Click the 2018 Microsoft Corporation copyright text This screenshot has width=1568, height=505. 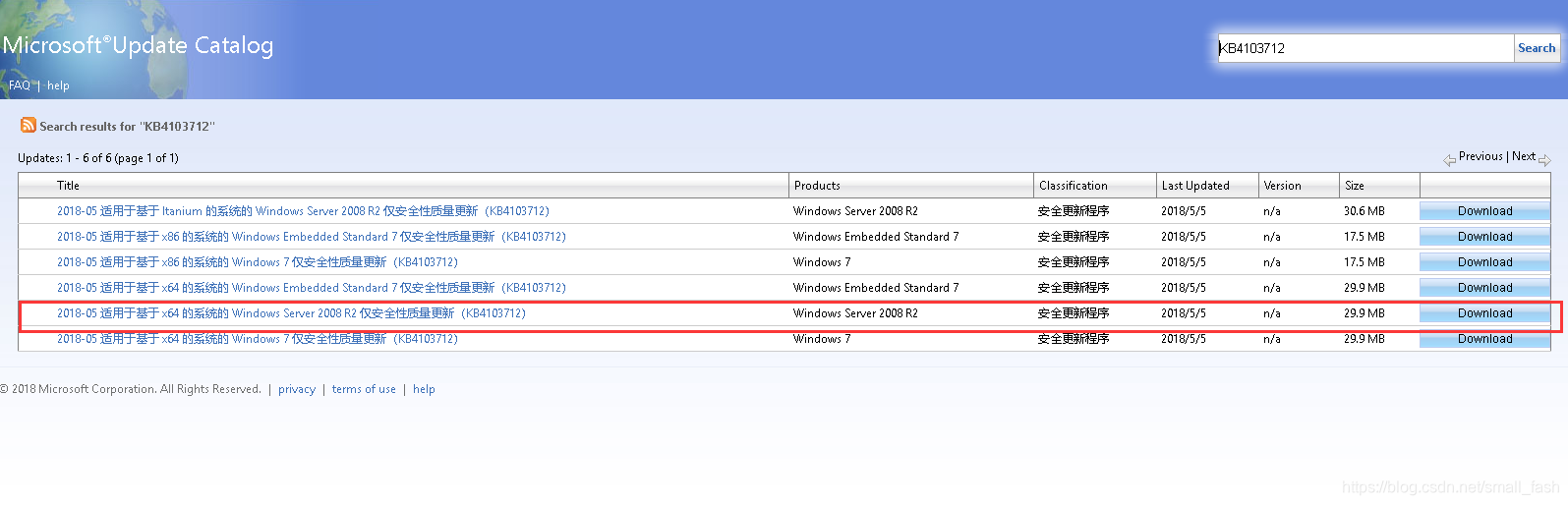131,389
